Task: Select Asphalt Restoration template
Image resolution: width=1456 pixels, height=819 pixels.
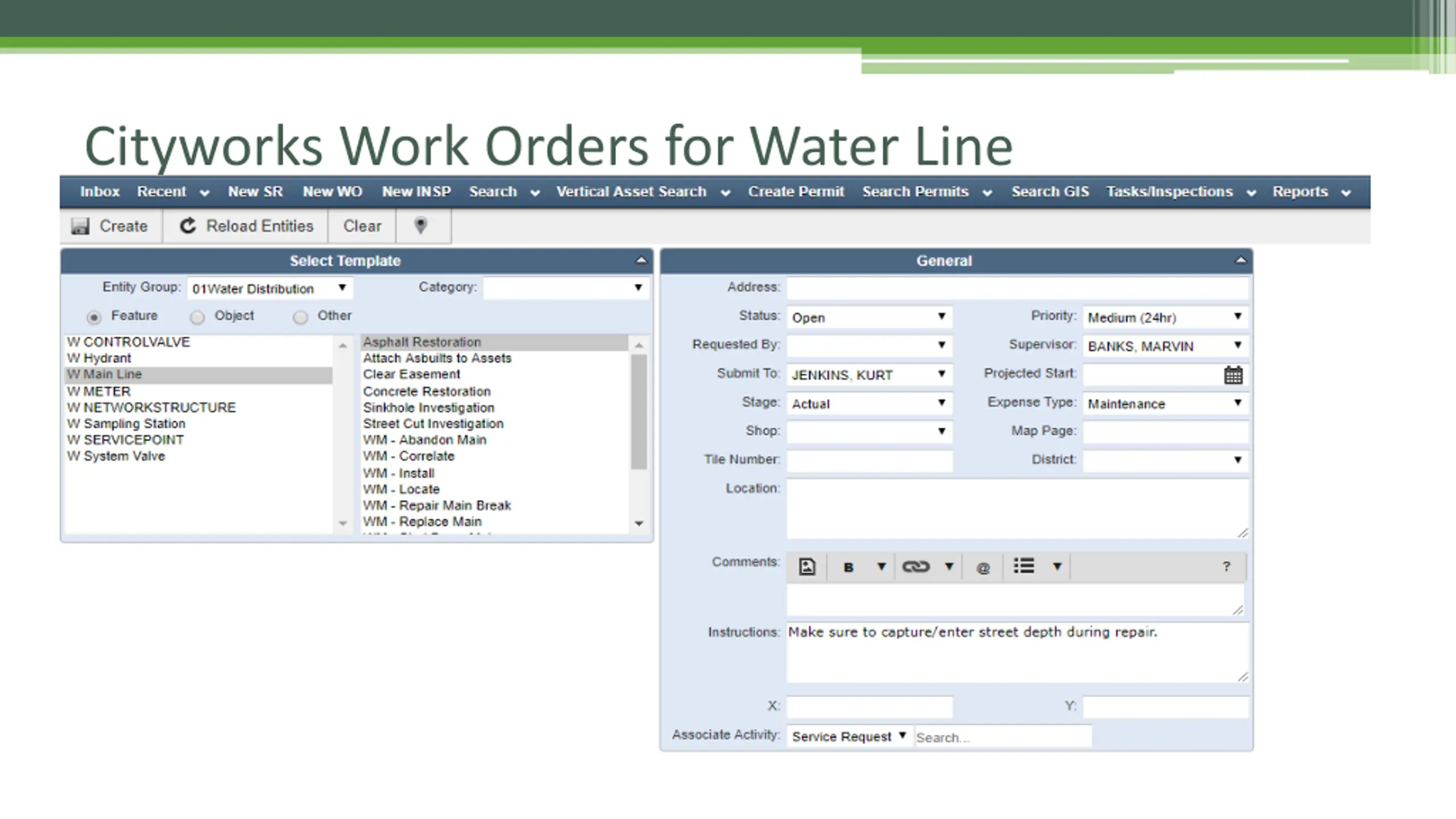Action: (x=494, y=342)
